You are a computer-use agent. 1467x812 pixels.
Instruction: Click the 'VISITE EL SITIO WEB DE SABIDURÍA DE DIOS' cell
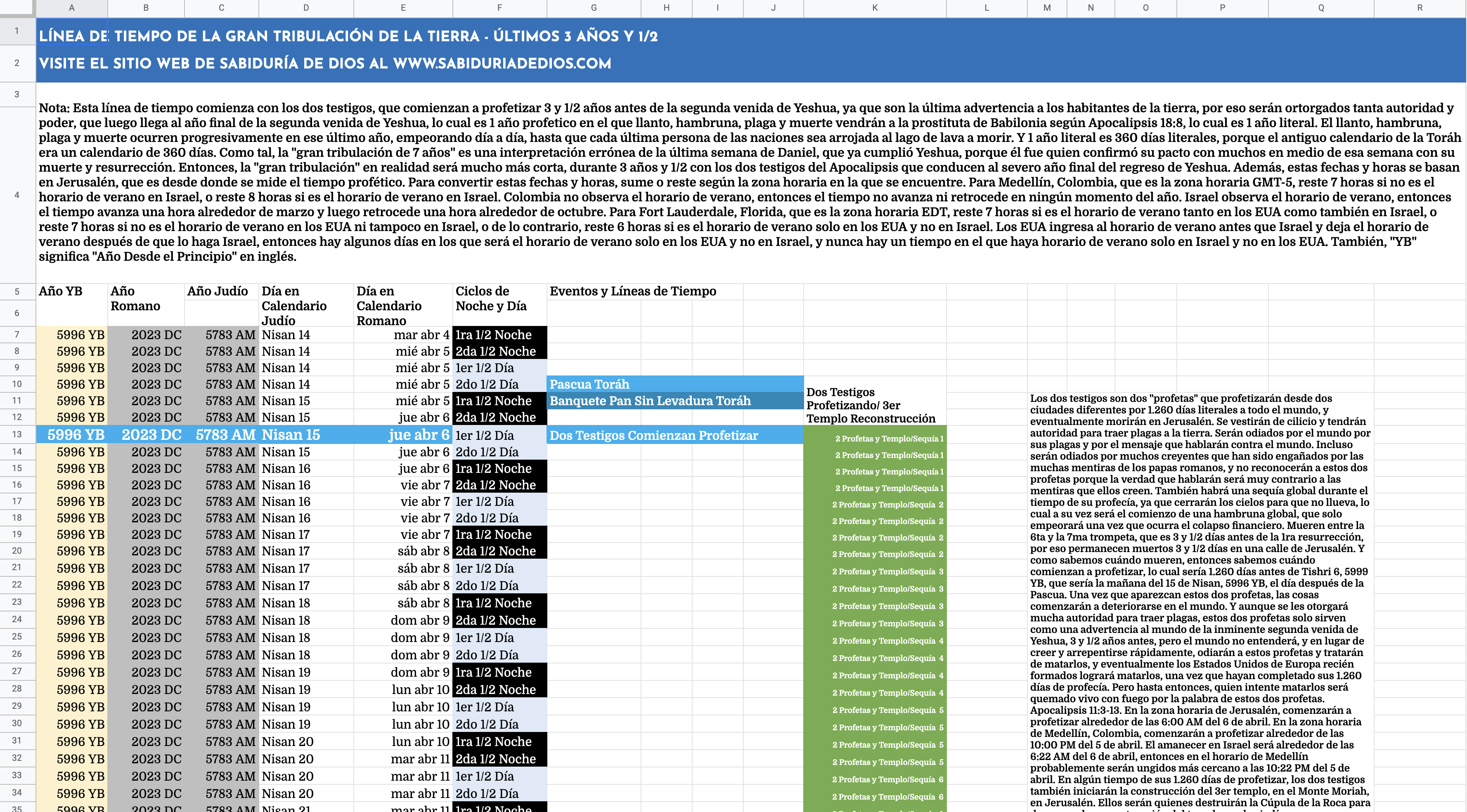[324, 63]
